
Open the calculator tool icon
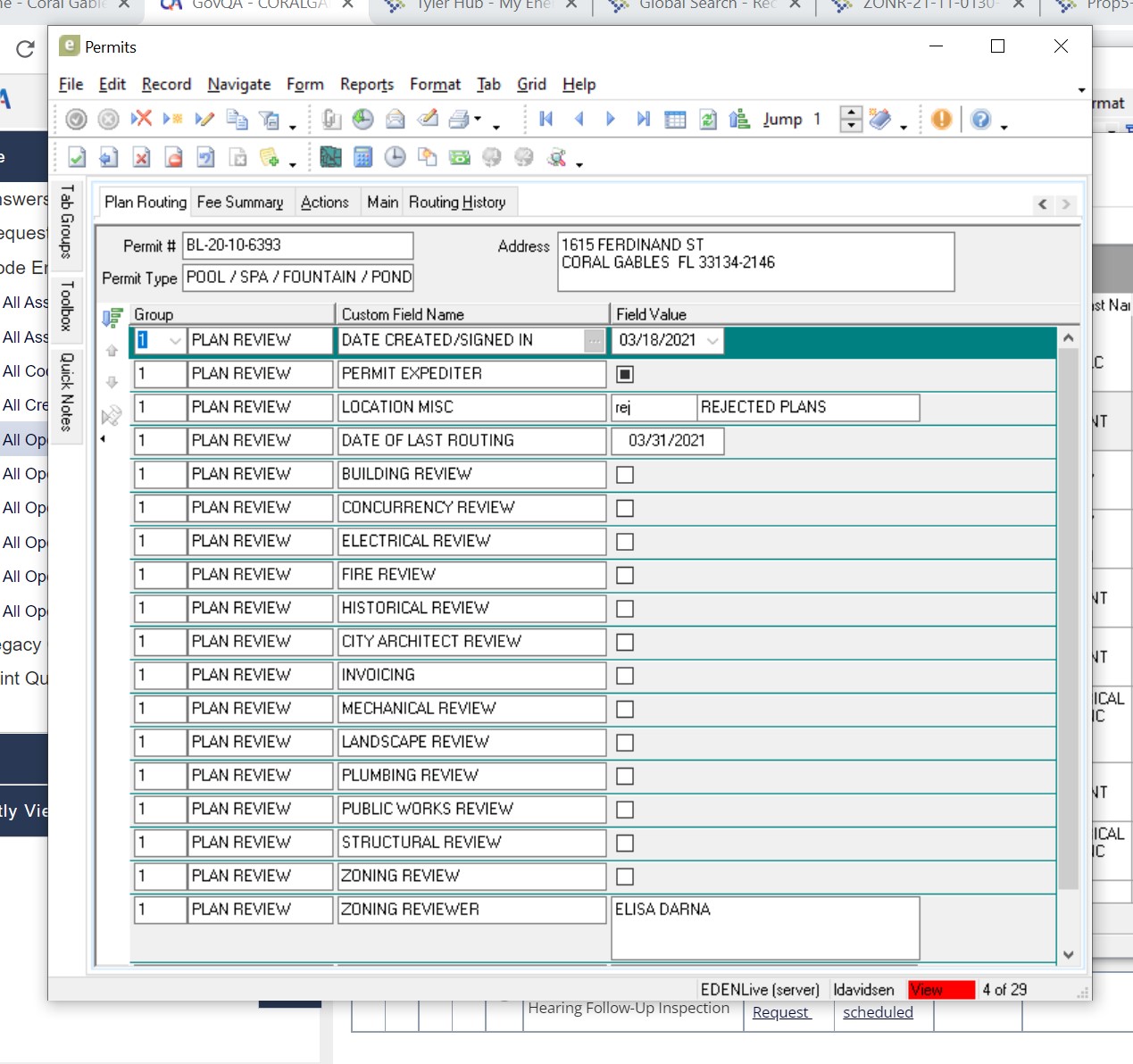point(363,158)
